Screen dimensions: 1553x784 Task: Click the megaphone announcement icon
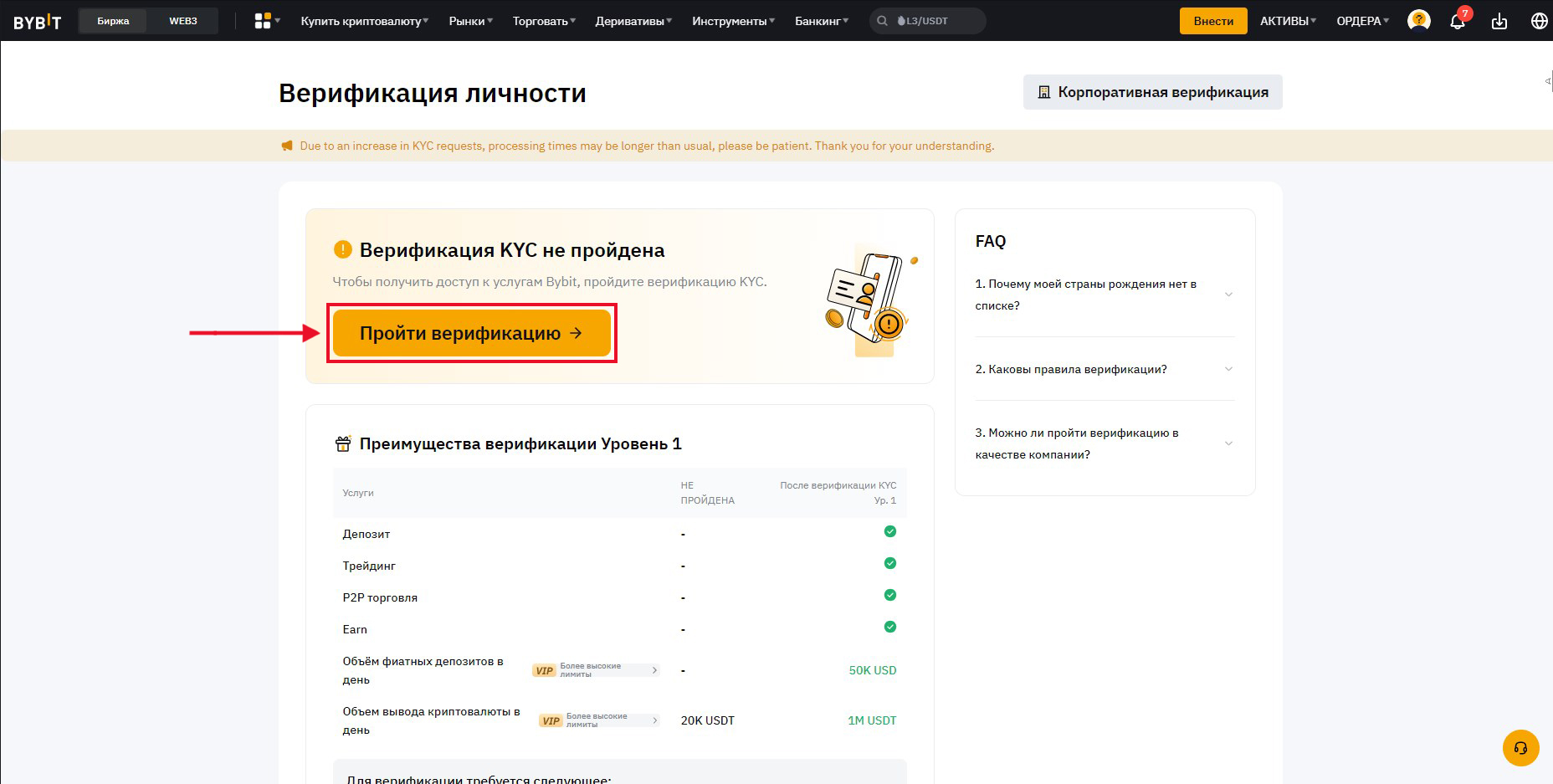[287, 146]
